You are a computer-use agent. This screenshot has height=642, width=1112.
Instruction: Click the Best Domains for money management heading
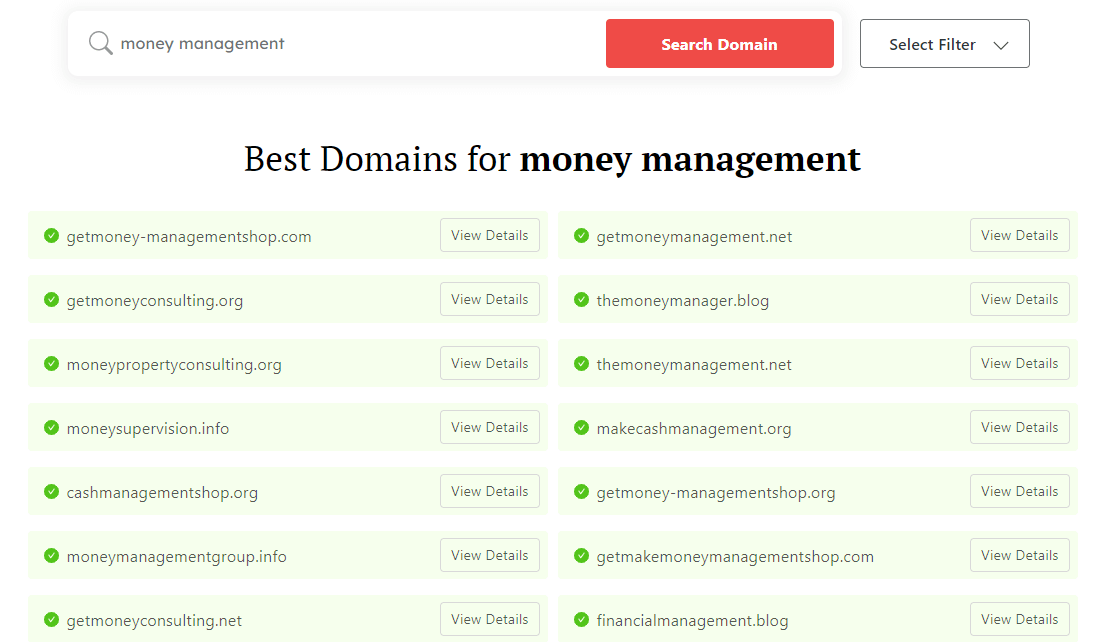coord(552,159)
